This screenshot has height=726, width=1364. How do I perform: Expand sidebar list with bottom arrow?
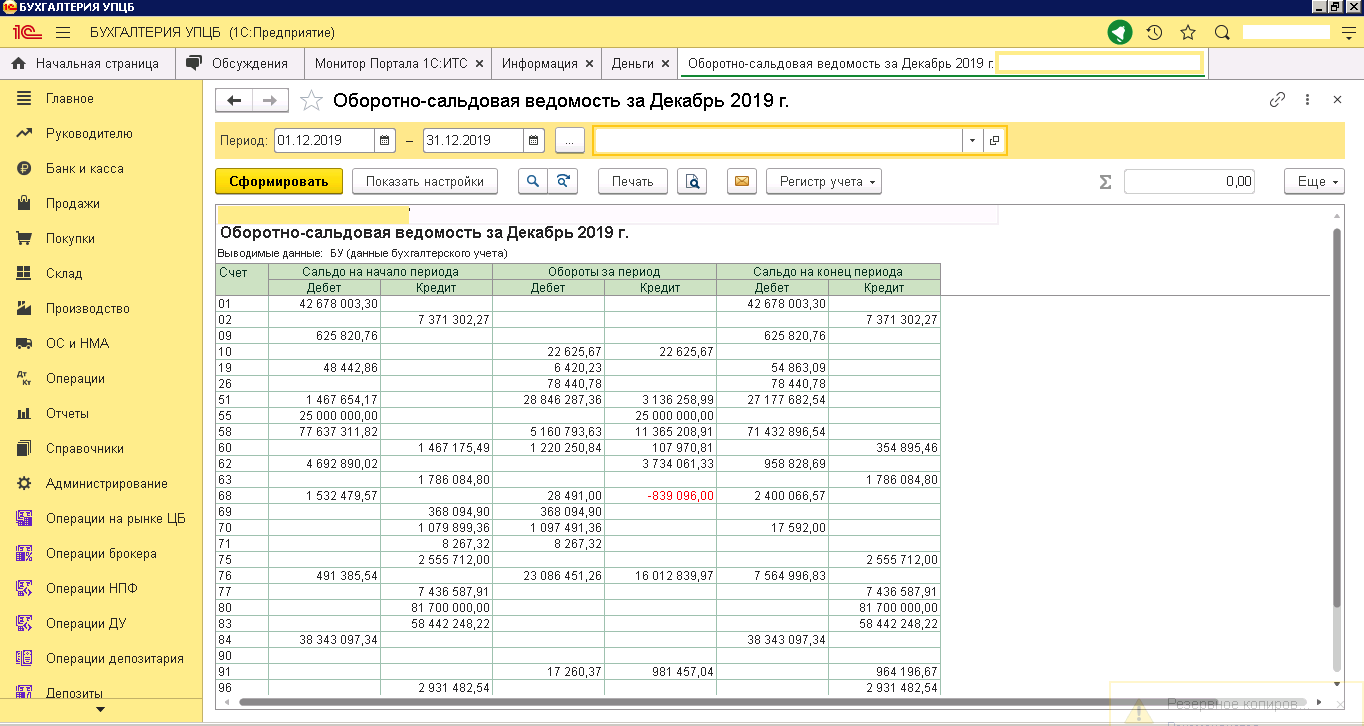coord(100,710)
